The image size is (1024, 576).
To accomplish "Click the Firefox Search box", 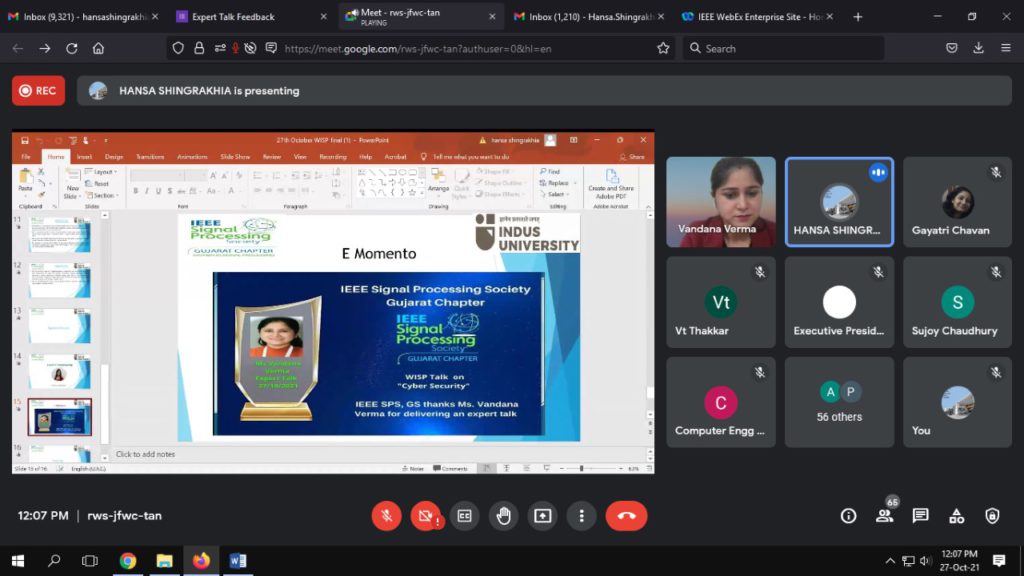I will click(783, 48).
